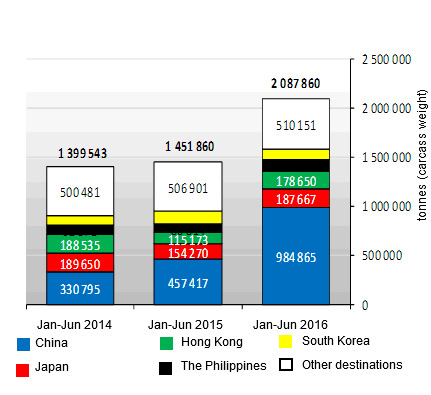Click the yellow South Korea legend swatch
The height and width of the screenshot is (395, 431).
click(286, 342)
